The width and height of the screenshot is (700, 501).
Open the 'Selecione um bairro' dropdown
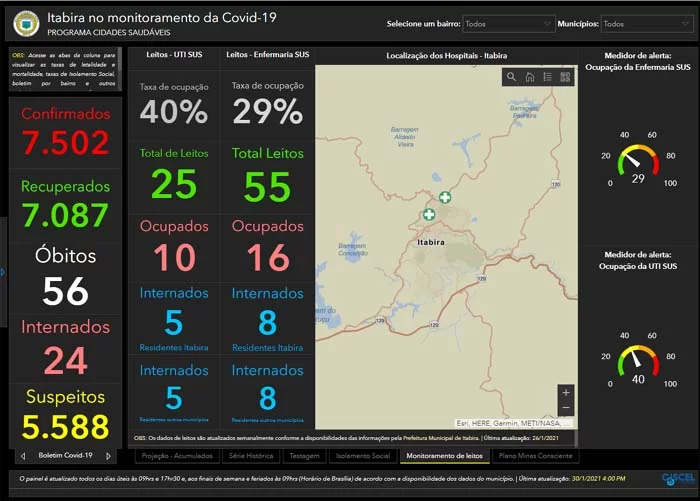[508, 24]
